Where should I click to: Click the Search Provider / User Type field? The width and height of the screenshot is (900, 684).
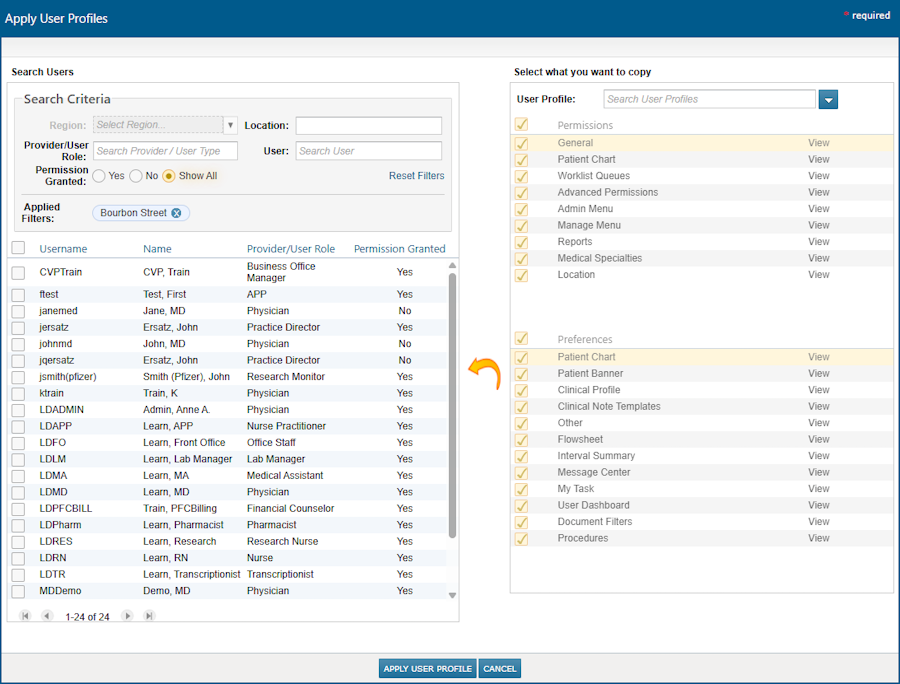165,151
